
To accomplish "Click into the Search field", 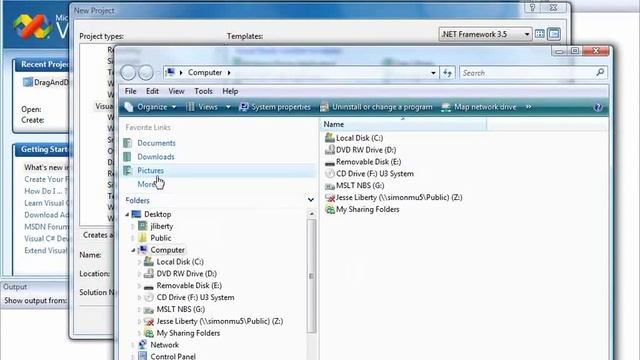I will [527, 73].
